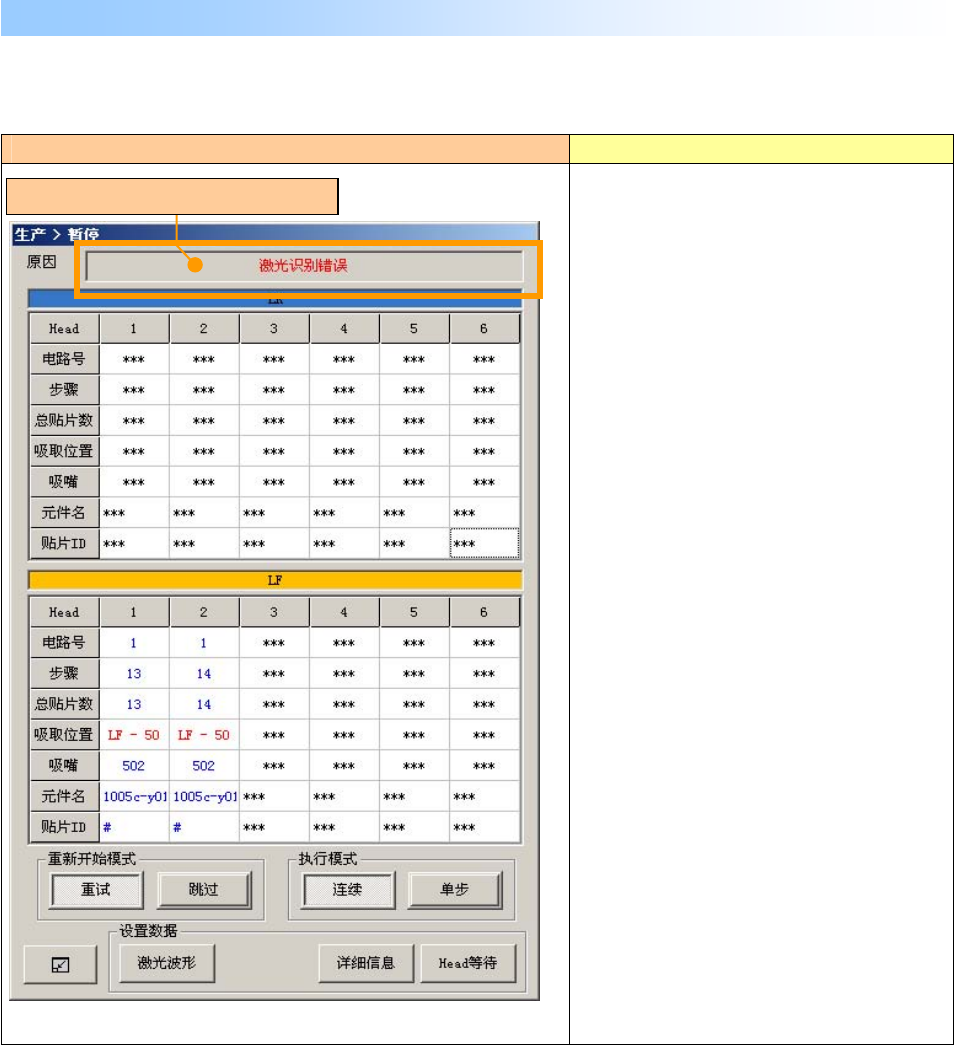Open 激光波形 laser waveform data
Screen dimensions: 955x1045
tap(167, 963)
